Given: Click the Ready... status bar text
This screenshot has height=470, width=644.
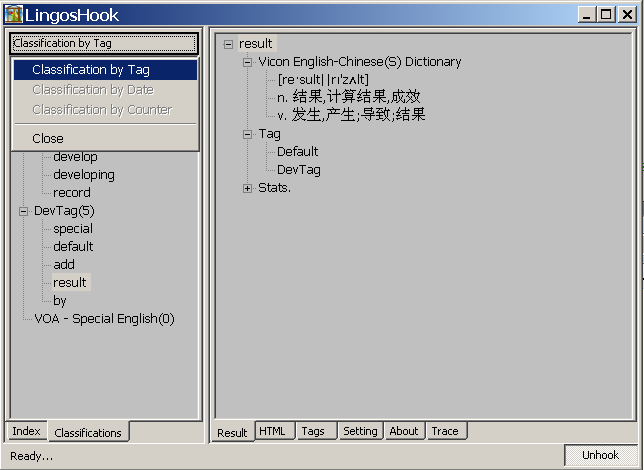Looking at the screenshot, I should [32, 456].
